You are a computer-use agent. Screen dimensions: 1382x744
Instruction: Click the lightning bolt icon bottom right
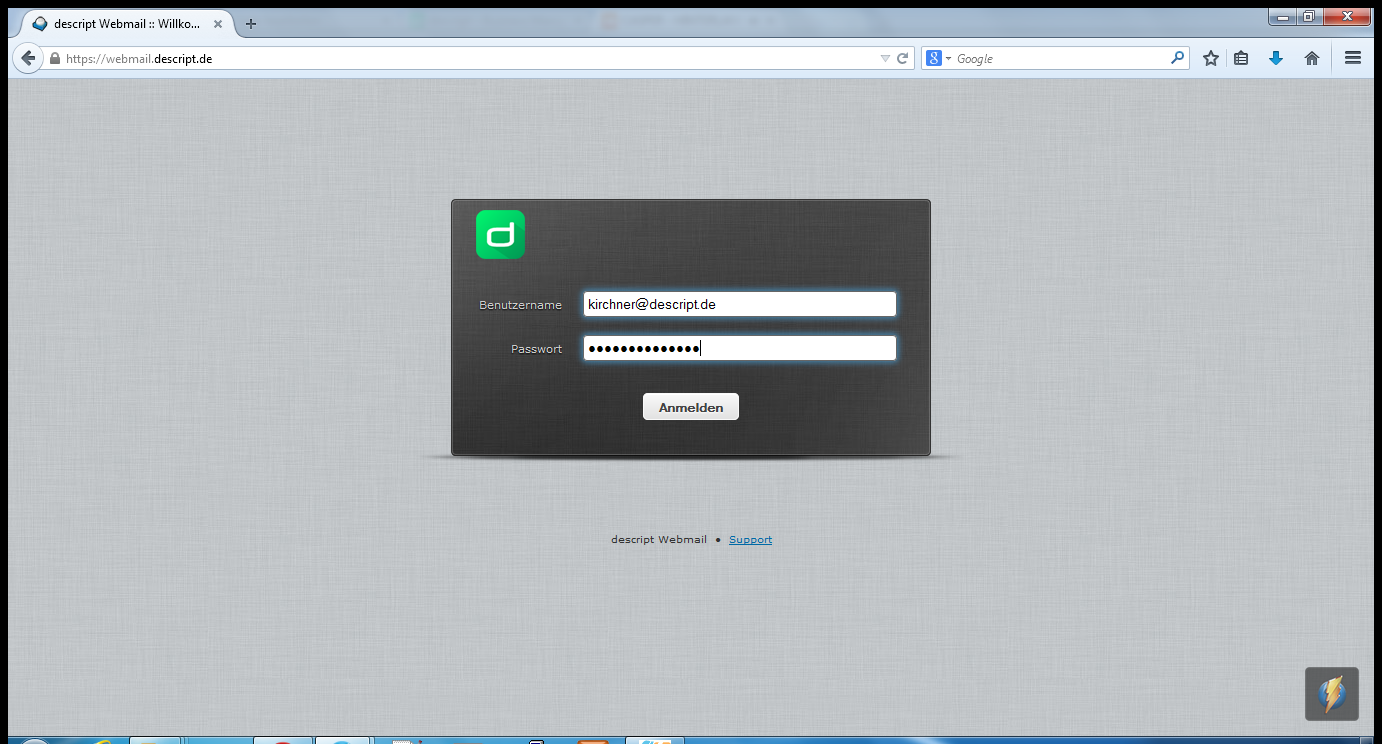tap(1332, 694)
